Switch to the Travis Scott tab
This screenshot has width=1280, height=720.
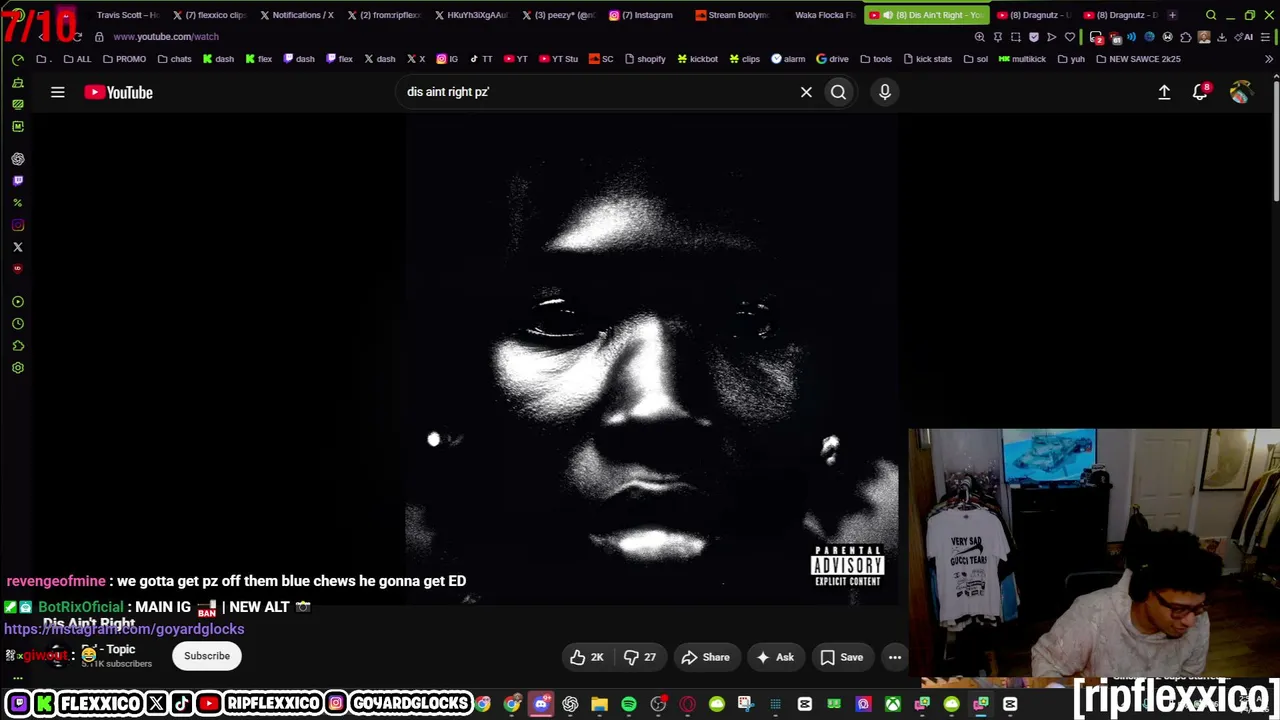point(127,15)
